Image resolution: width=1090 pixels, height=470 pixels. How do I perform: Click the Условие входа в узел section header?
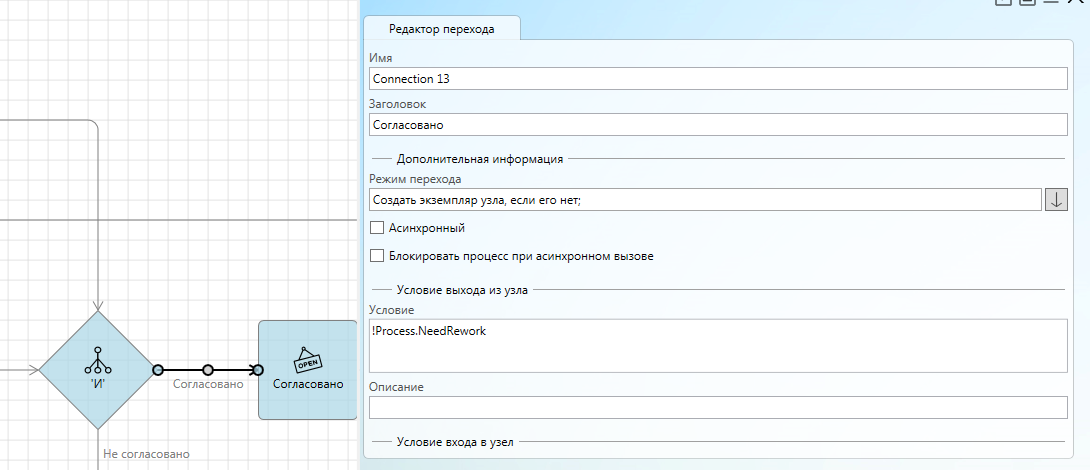(x=455, y=441)
